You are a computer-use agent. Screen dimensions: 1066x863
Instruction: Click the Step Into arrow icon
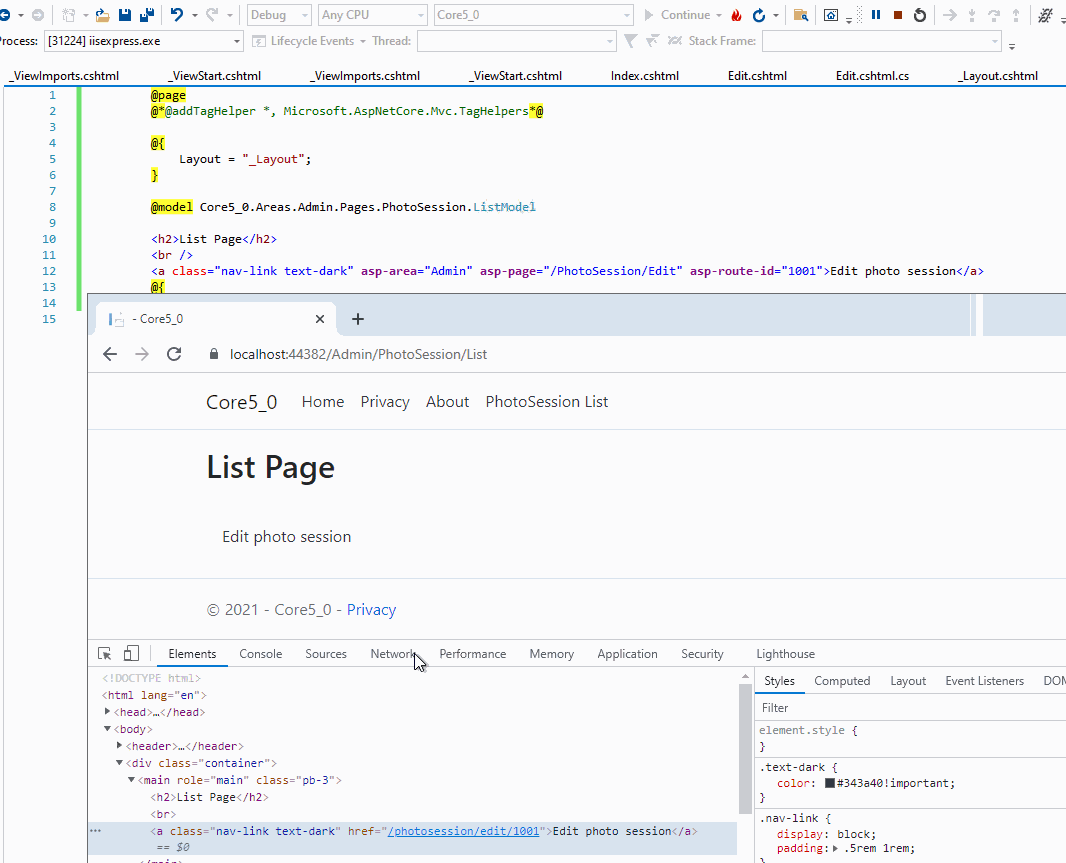click(x=972, y=15)
